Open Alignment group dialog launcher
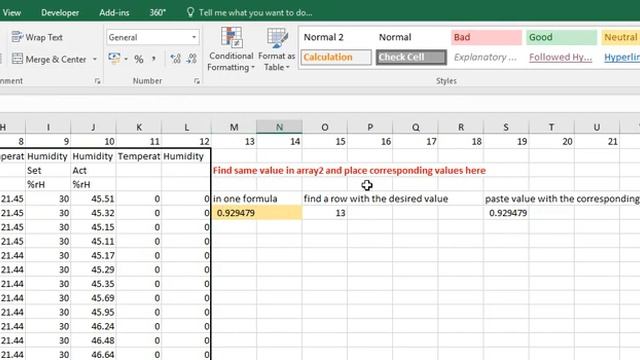 [x=97, y=81]
